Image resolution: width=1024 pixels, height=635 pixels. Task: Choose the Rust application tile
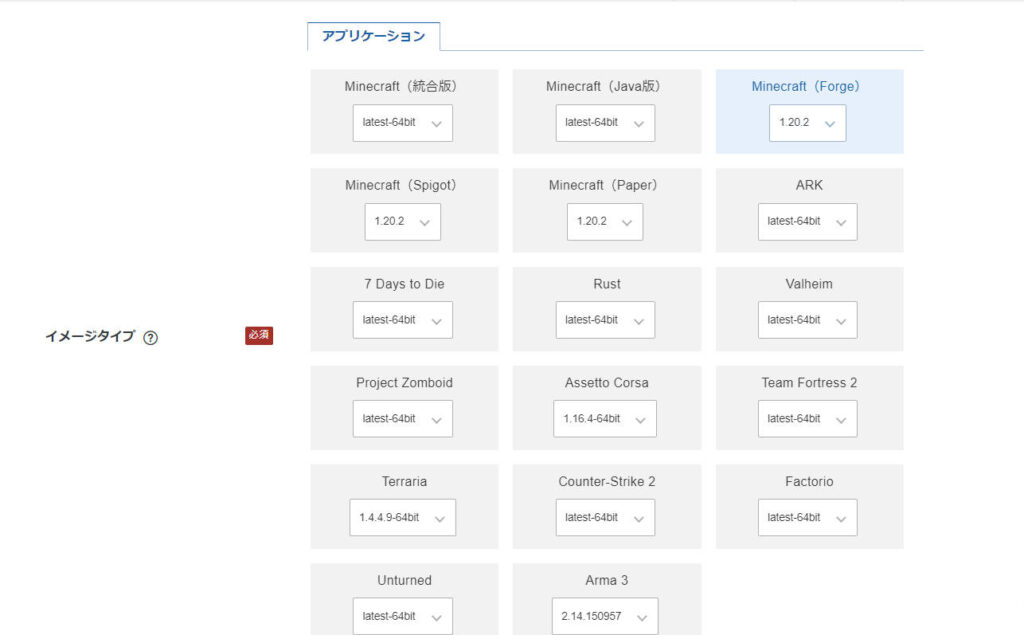tap(606, 284)
